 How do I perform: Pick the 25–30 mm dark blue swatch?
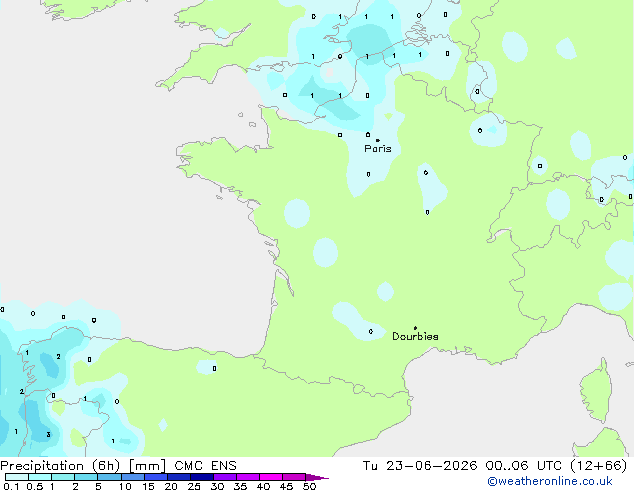tap(201, 477)
